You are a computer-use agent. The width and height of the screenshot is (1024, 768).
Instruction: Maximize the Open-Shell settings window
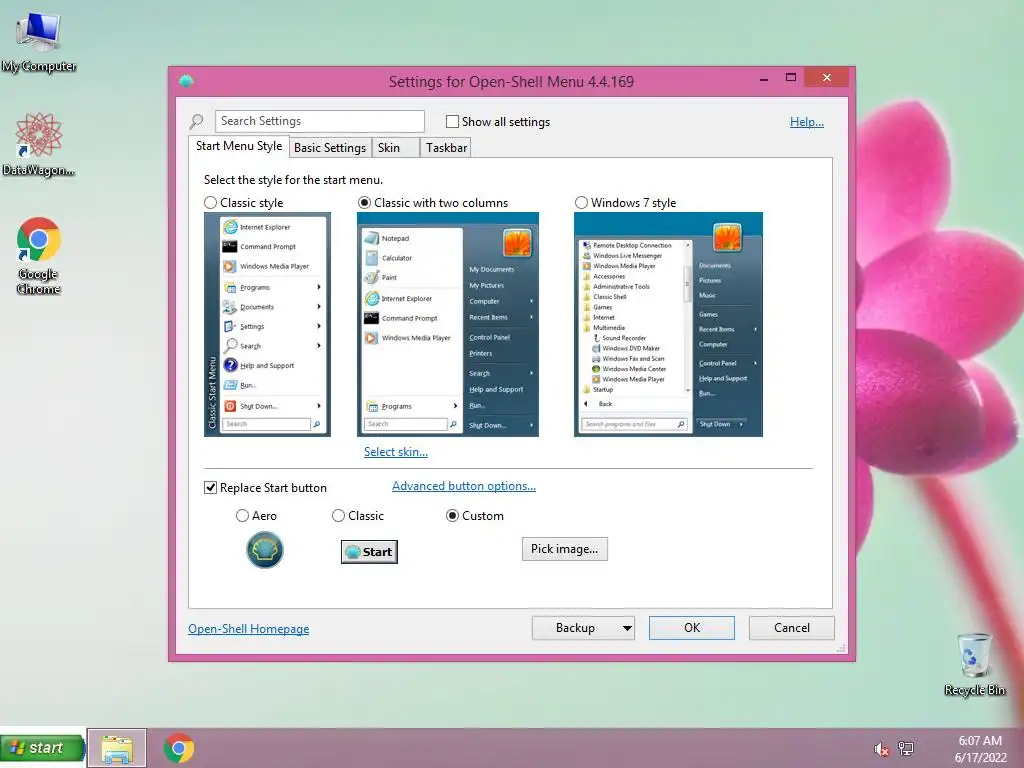(791, 78)
